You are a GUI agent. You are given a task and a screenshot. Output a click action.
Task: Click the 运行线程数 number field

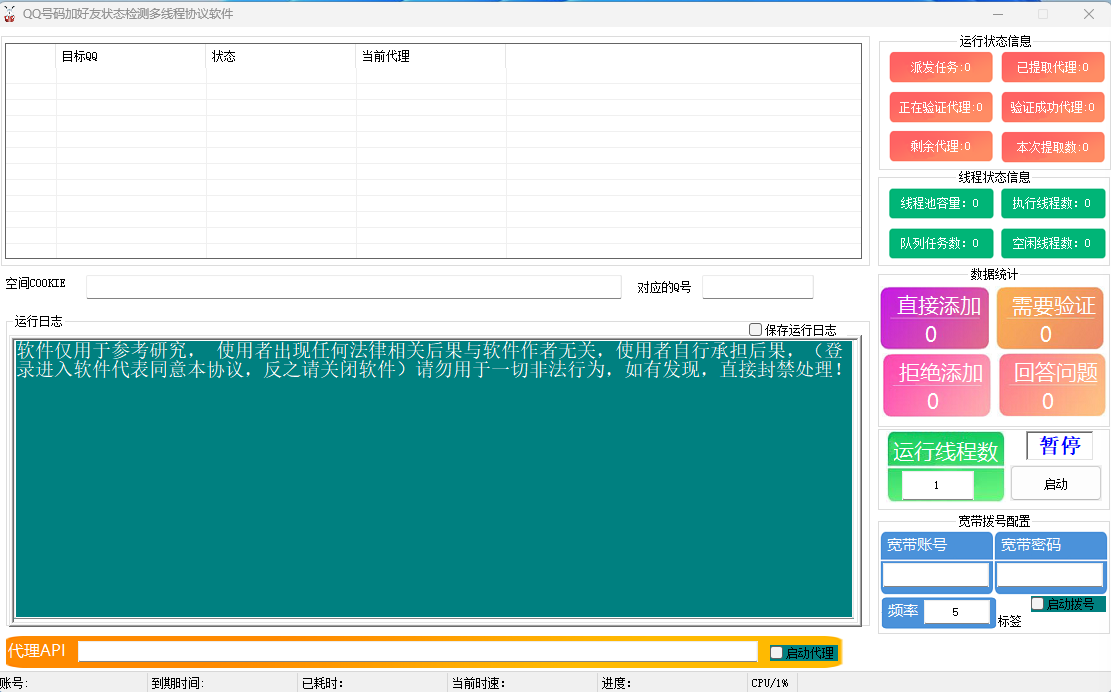pos(937,485)
